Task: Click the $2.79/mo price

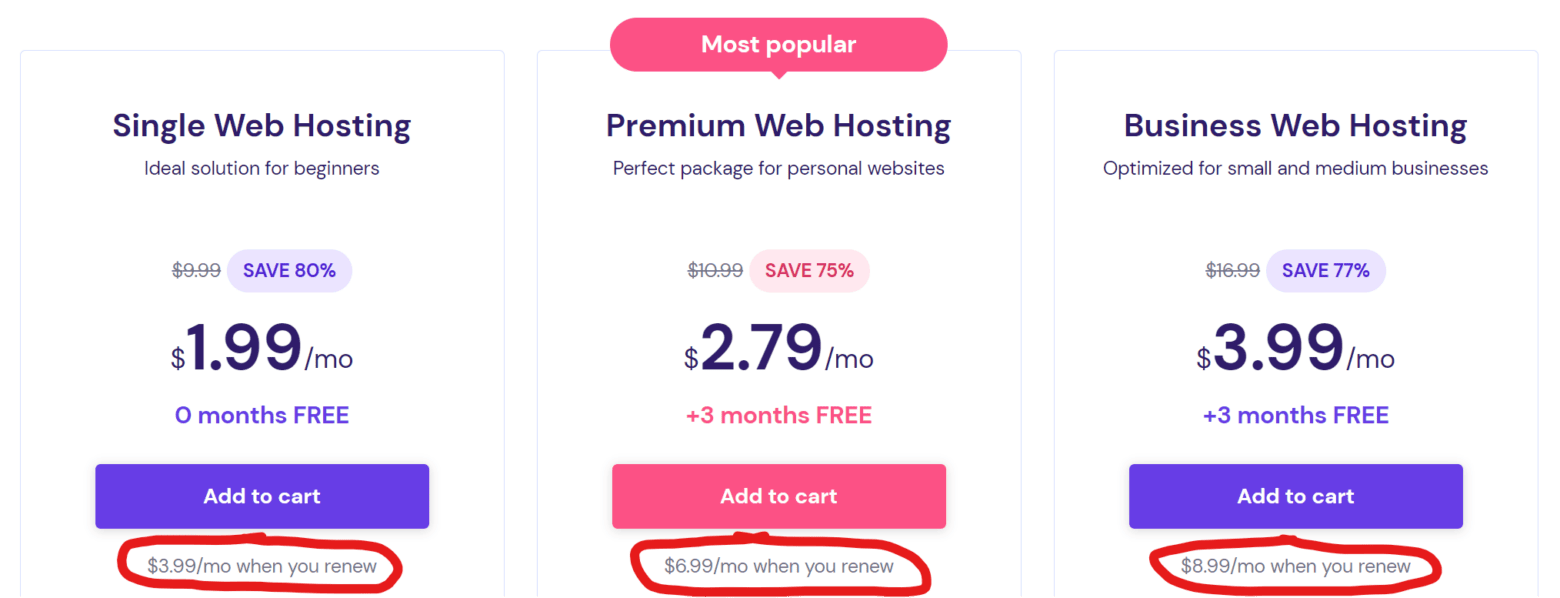Action: pos(778,350)
